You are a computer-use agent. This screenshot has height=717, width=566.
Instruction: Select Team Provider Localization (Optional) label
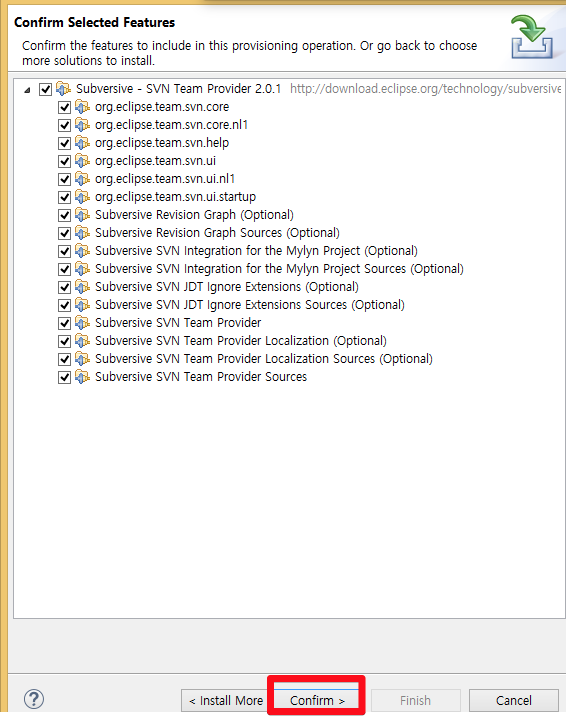(241, 341)
